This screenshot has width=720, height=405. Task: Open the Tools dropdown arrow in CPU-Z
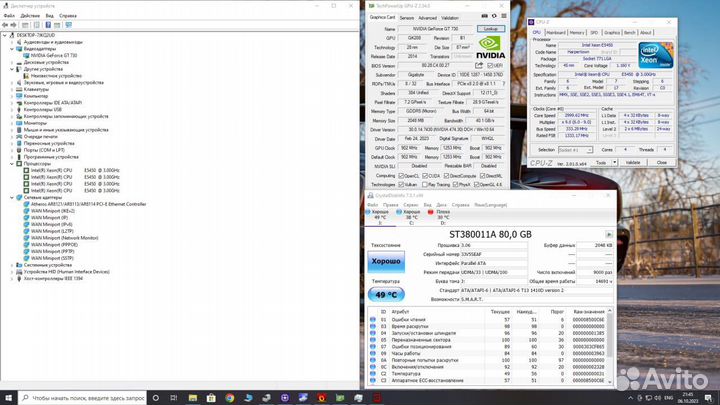click(x=614, y=163)
